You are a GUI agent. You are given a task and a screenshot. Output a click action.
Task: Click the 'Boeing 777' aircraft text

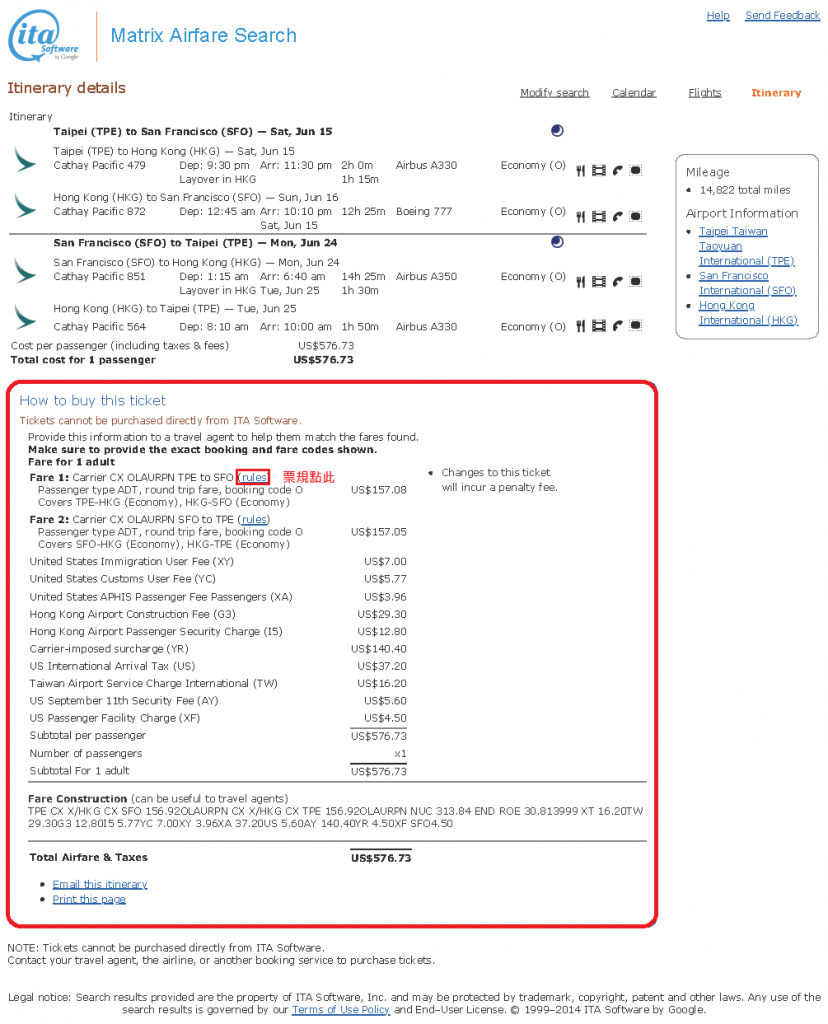coord(424,212)
